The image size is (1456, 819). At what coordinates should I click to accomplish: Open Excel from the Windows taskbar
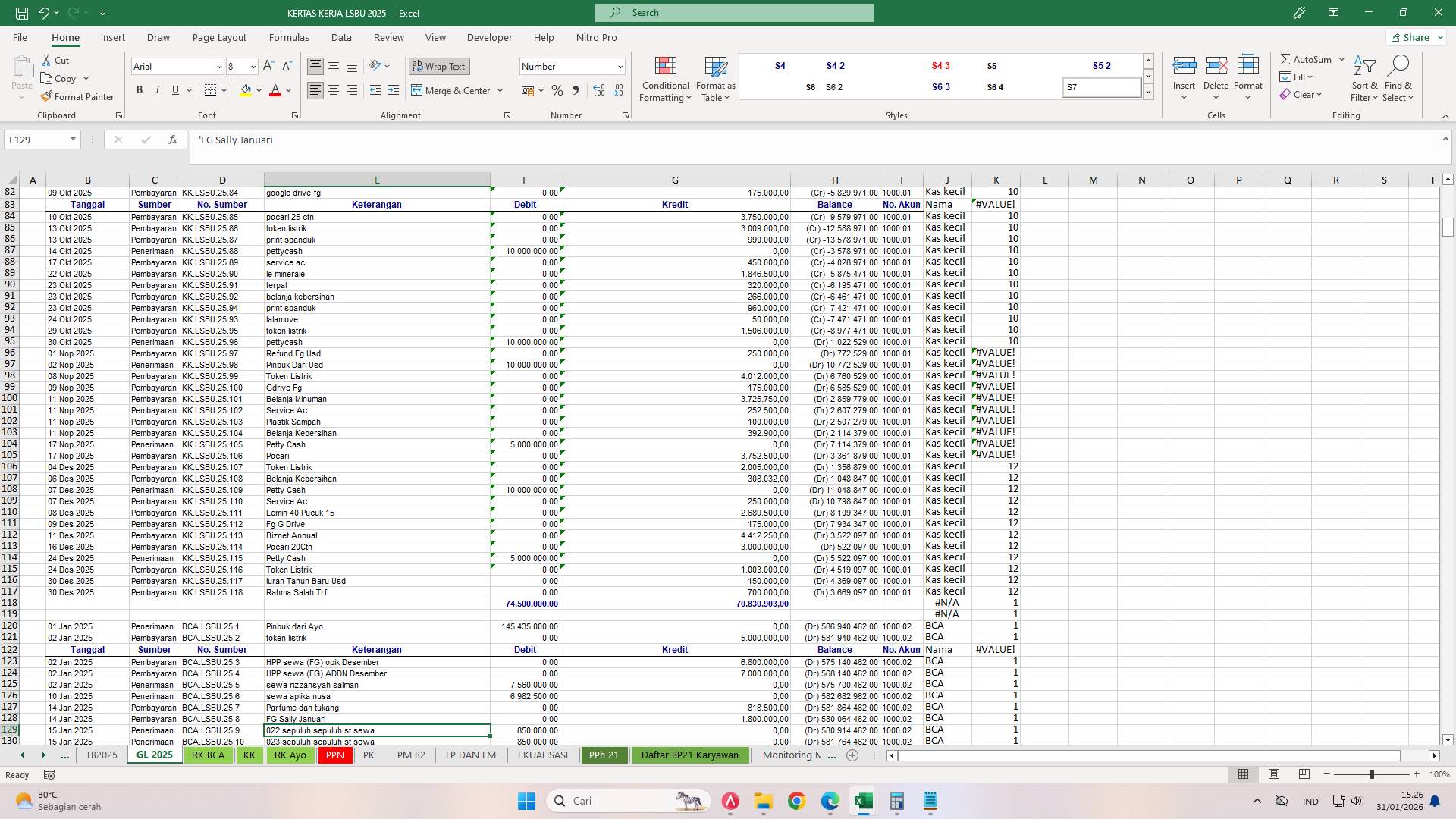864,801
